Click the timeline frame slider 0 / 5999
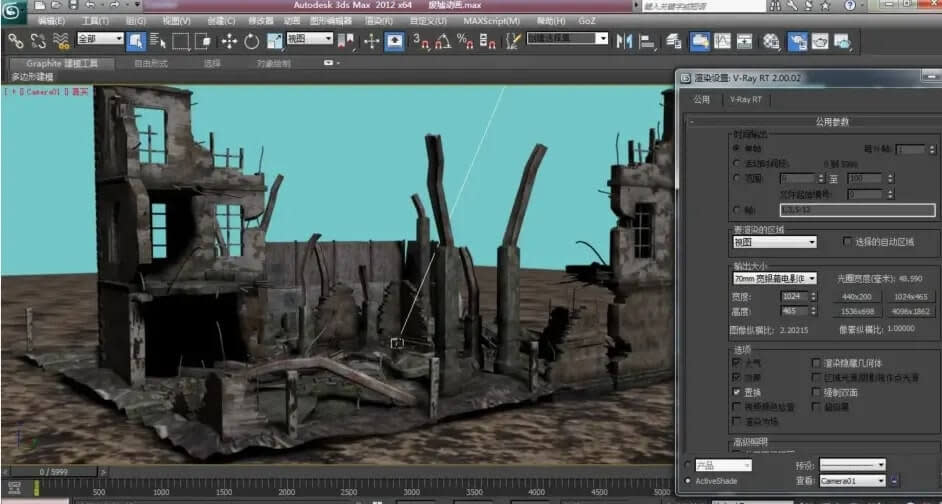 (x=54, y=470)
